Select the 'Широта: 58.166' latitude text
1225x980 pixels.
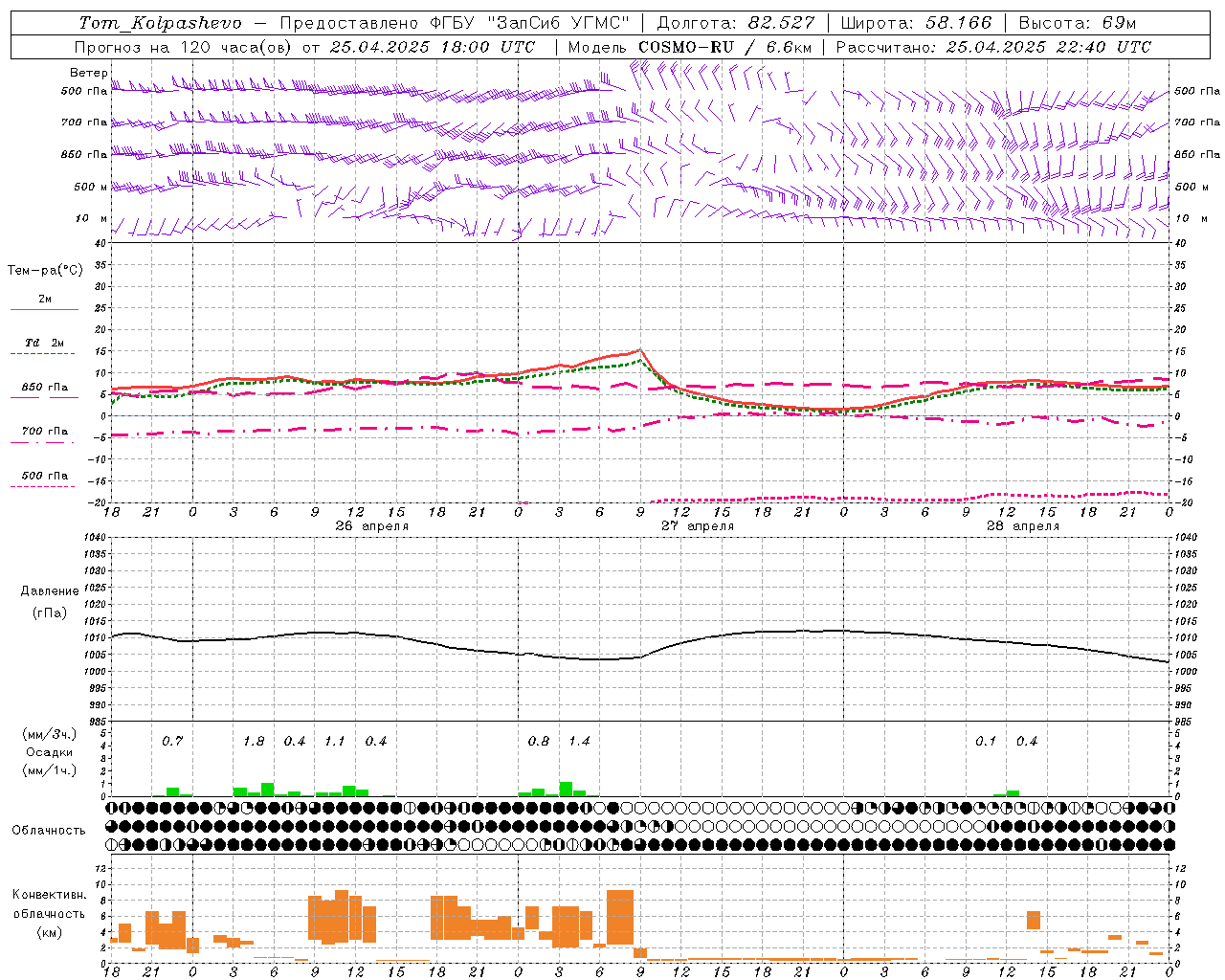point(916,23)
